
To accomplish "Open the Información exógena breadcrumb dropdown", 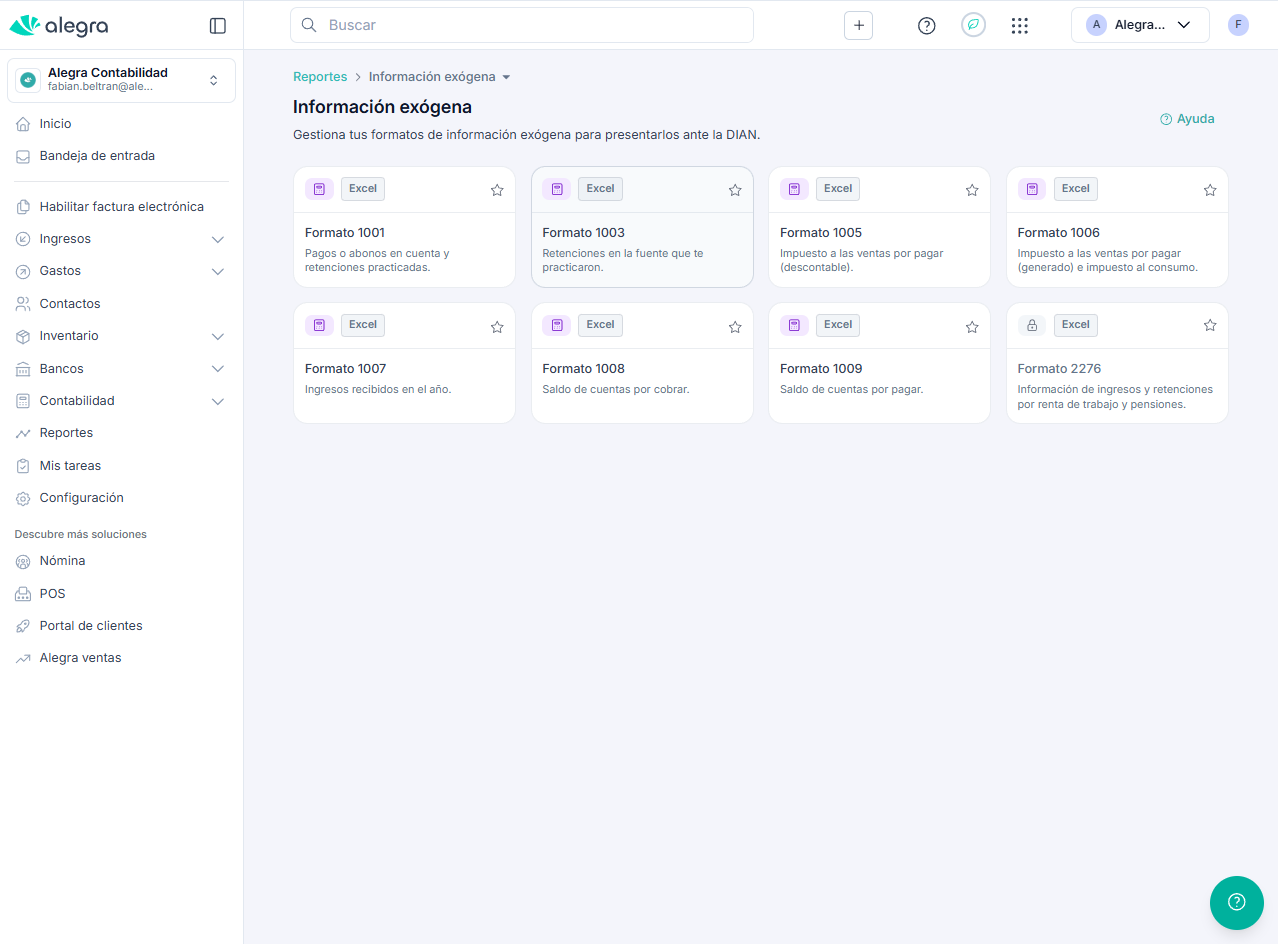I will click(x=506, y=76).
